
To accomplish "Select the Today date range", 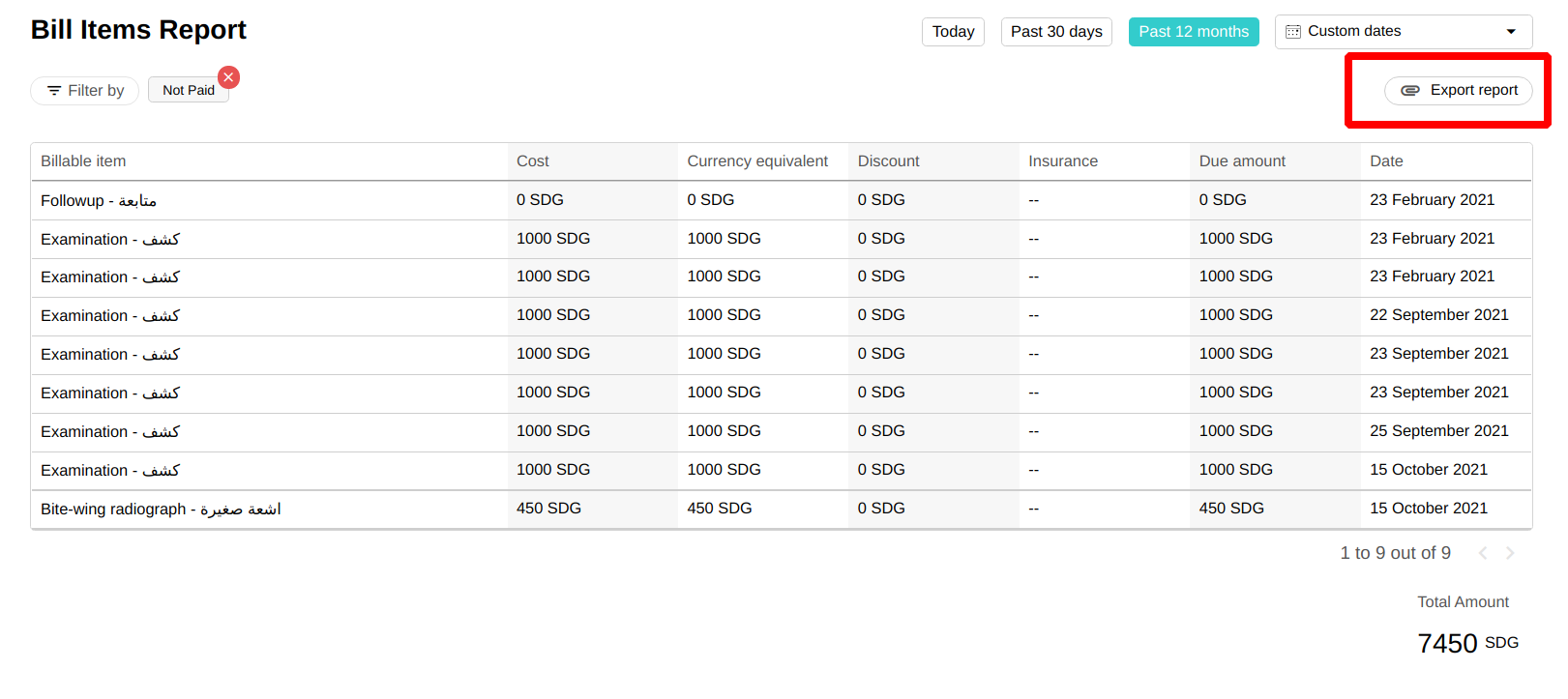I will coord(953,32).
